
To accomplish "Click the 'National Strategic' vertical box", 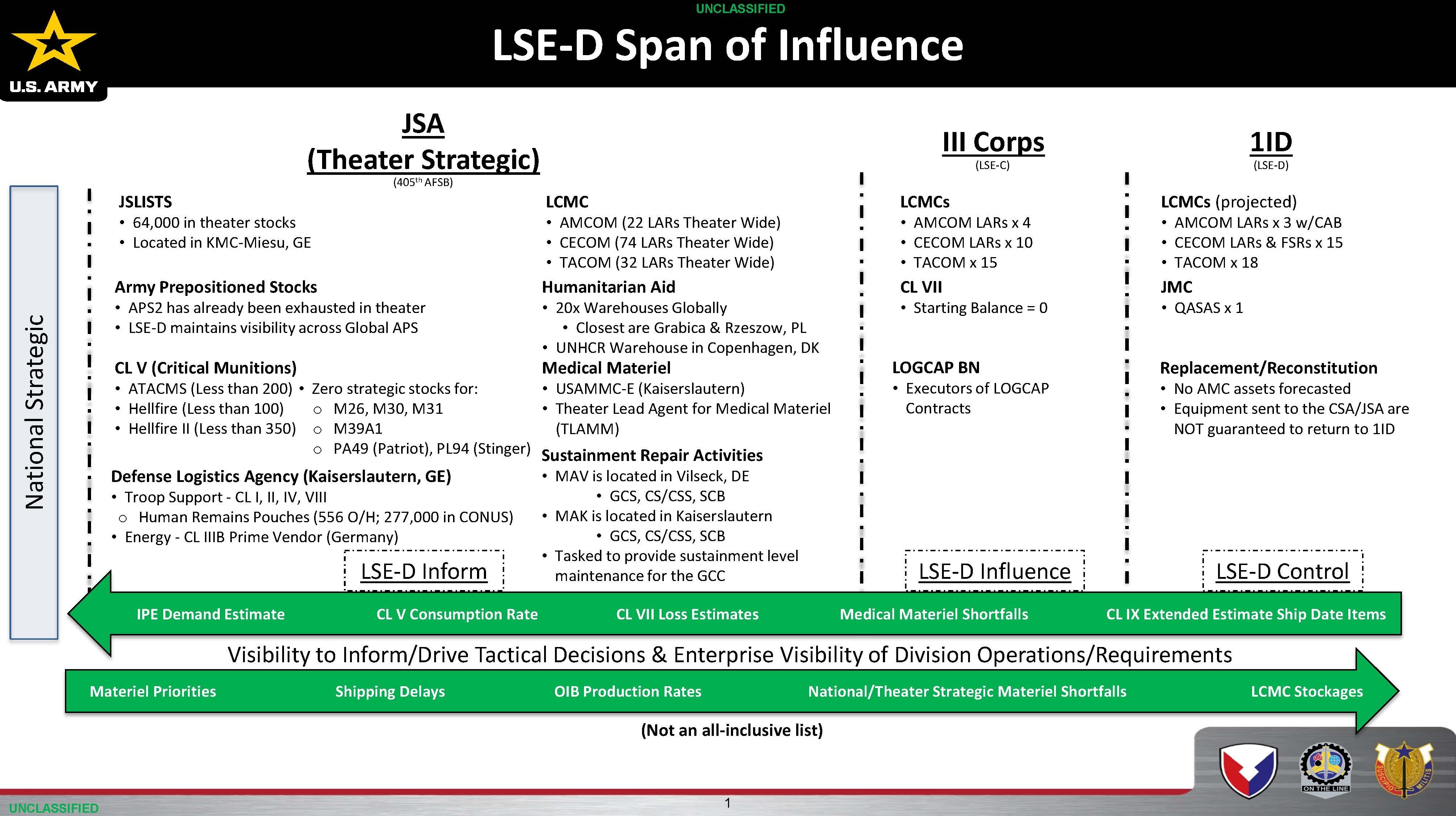I will coord(34,412).
